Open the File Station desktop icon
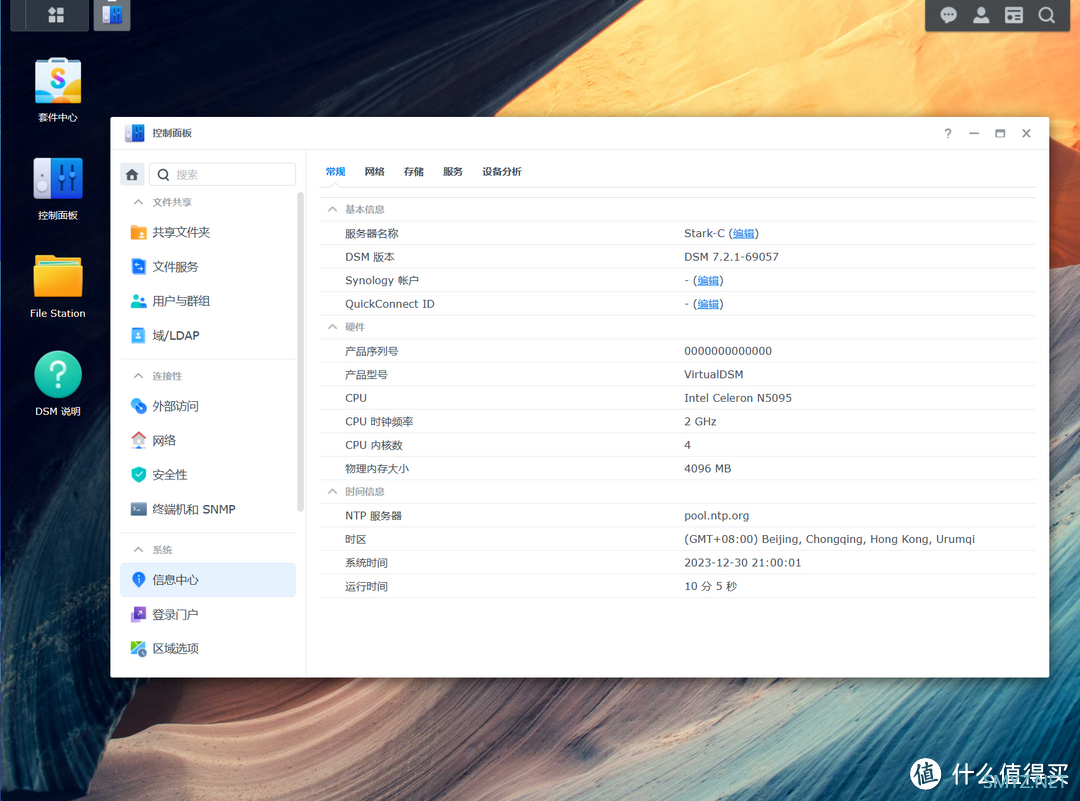 pyautogui.click(x=58, y=287)
